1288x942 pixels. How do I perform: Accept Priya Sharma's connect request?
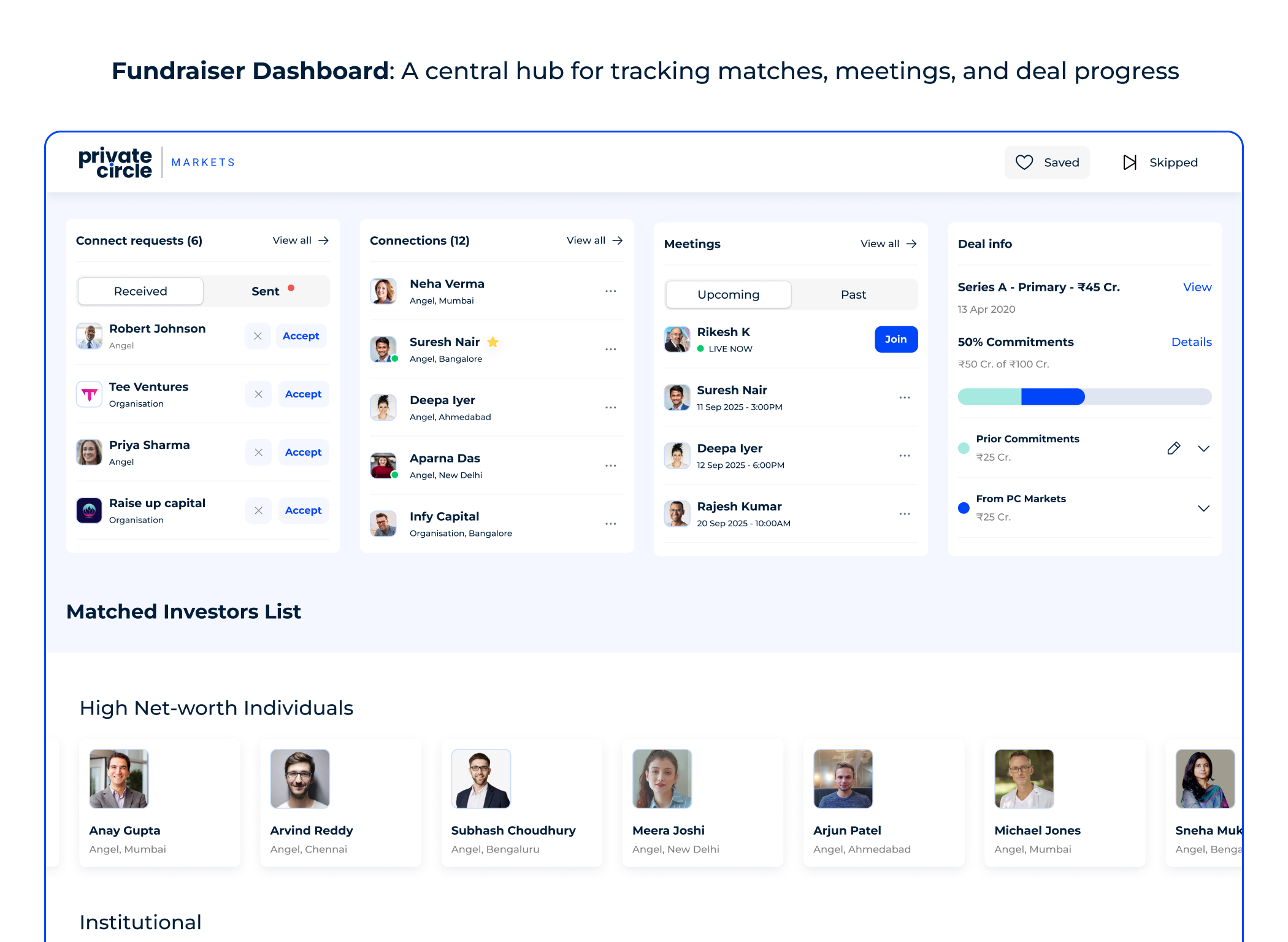pos(303,453)
